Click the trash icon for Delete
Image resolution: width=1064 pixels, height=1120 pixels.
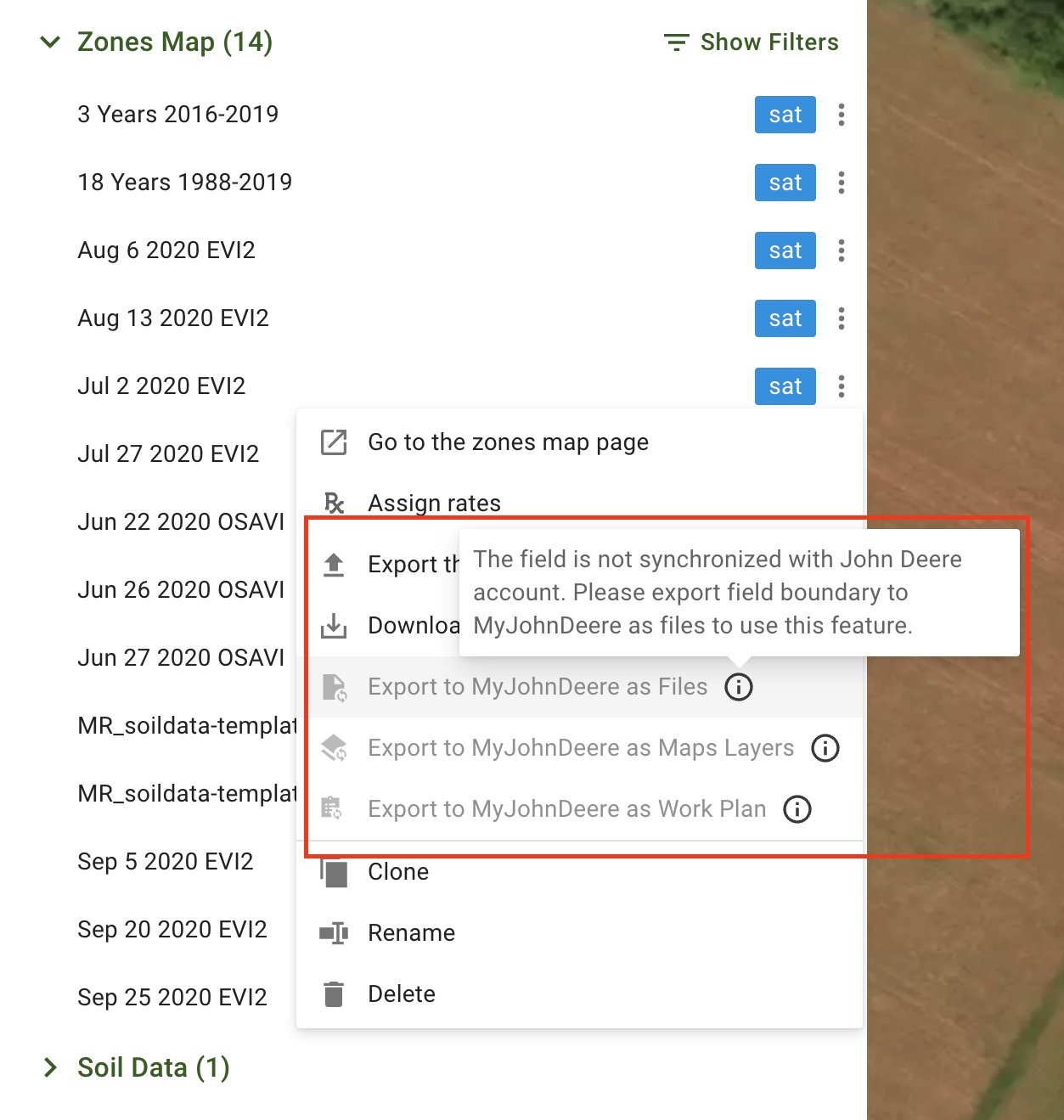pyautogui.click(x=335, y=994)
